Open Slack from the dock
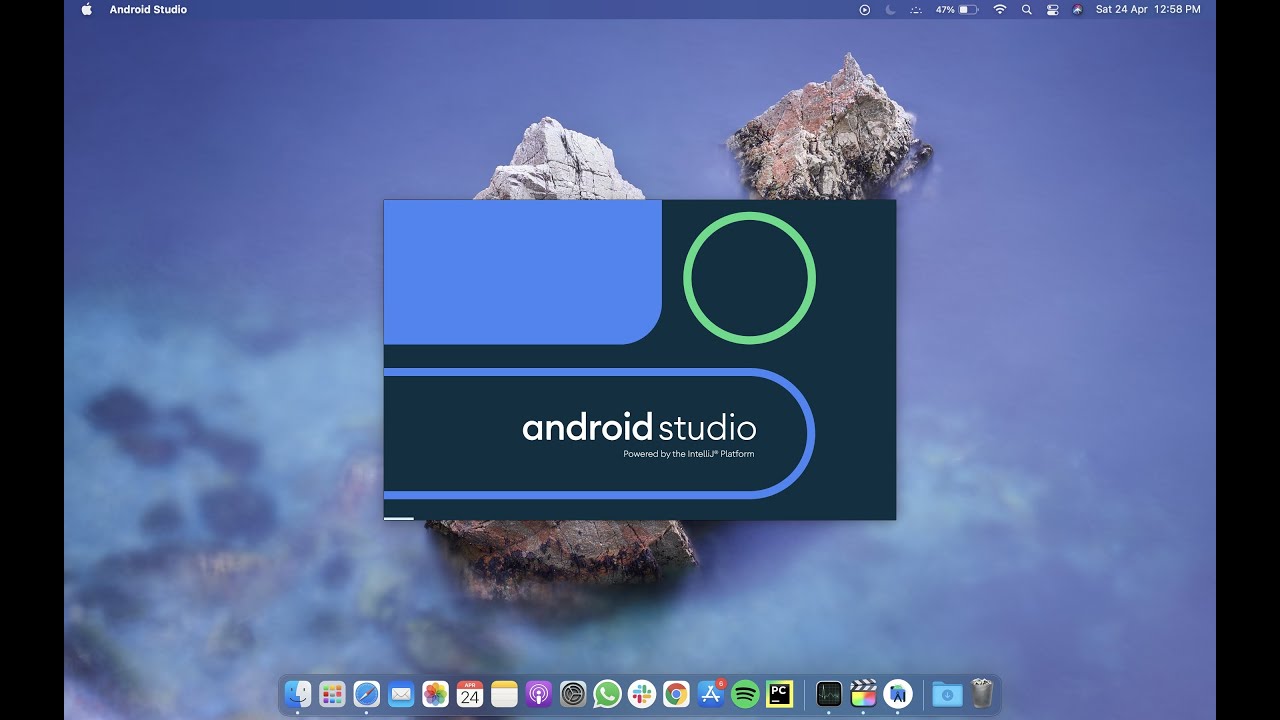Image resolution: width=1280 pixels, height=720 pixels. click(641, 693)
